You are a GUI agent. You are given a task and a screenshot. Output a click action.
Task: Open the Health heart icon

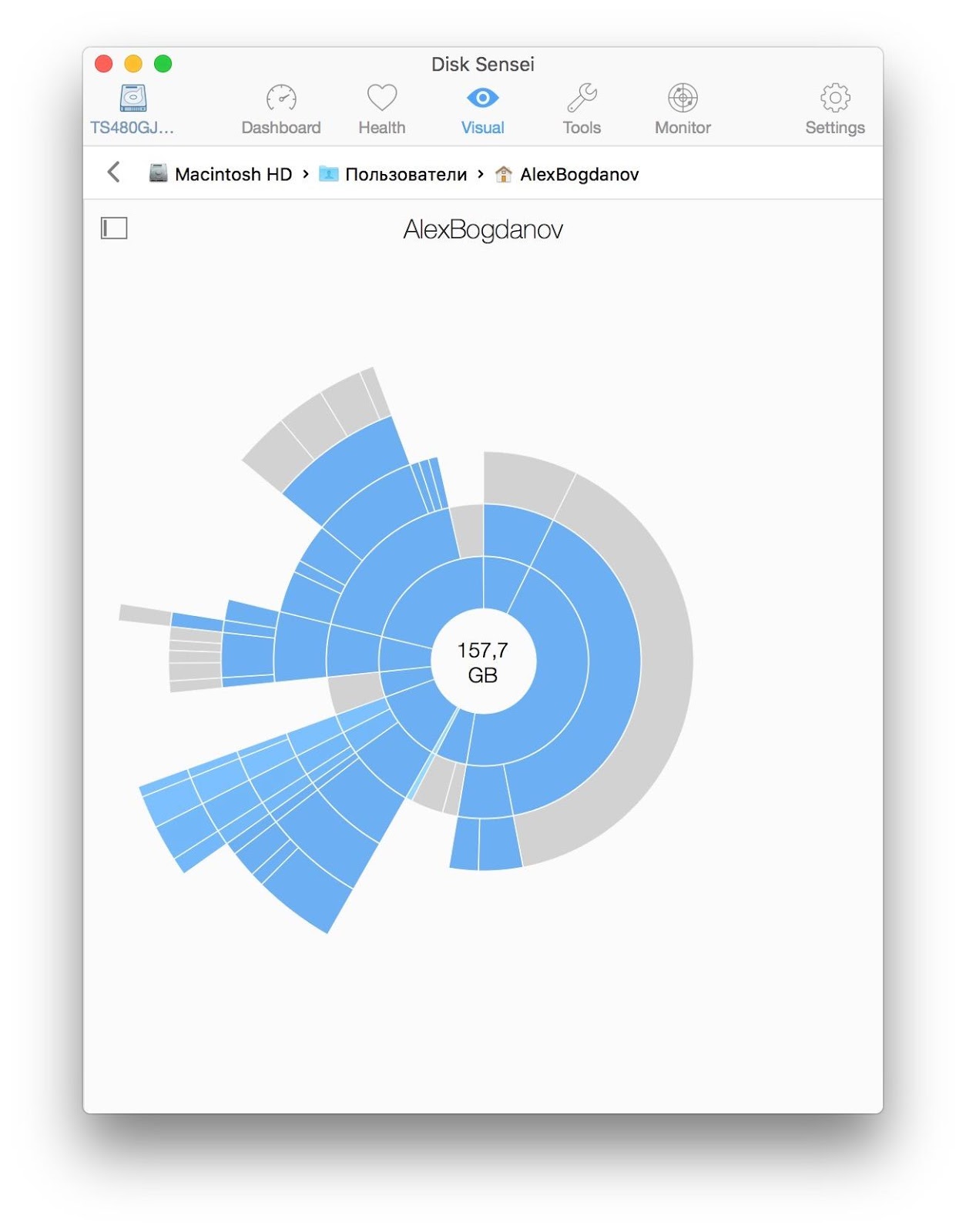pyautogui.click(x=381, y=98)
